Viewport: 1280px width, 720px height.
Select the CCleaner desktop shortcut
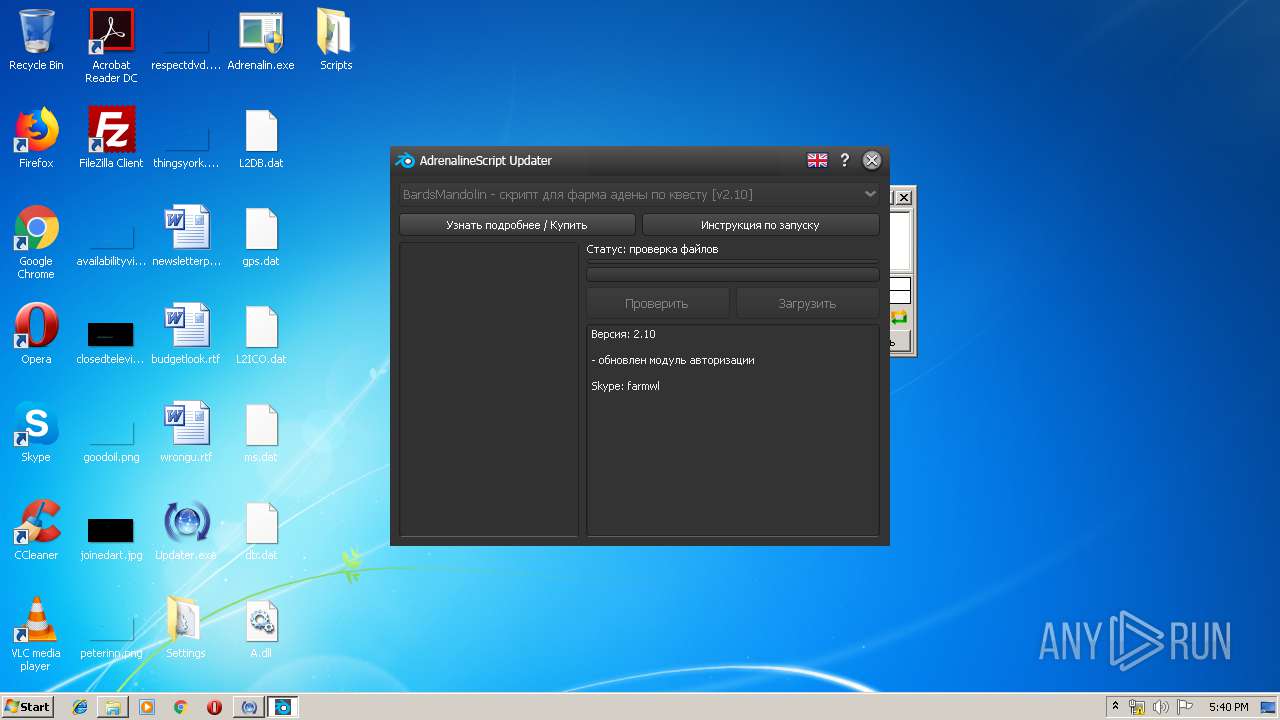[x=36, y=531]
